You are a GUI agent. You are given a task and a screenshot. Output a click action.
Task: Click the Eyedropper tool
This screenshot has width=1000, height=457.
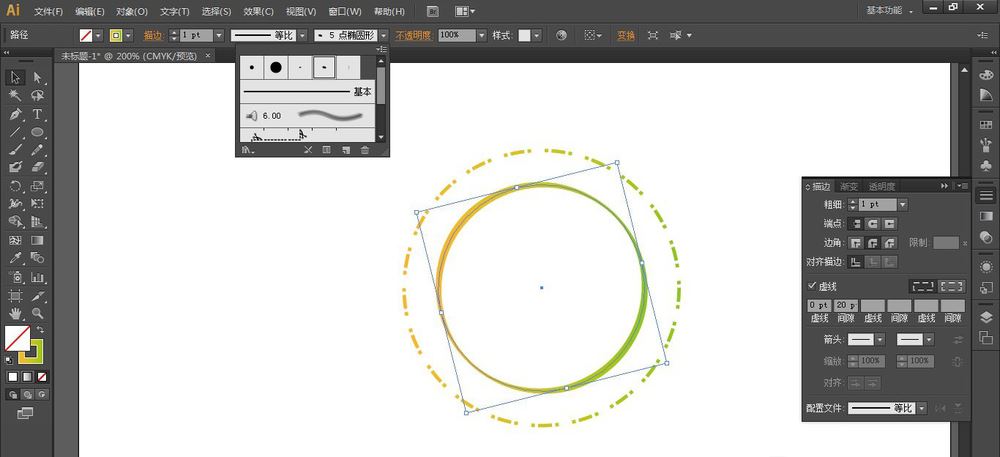(x=15, y=258)
